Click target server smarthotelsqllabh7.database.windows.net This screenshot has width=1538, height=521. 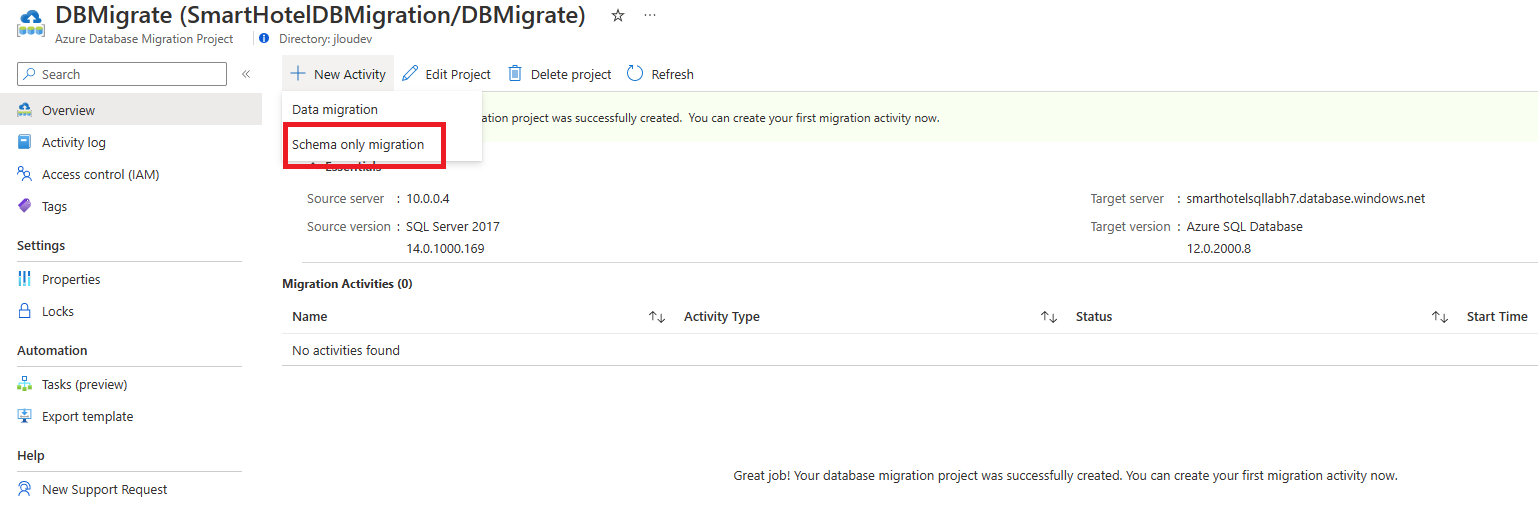pos(1305,198)
